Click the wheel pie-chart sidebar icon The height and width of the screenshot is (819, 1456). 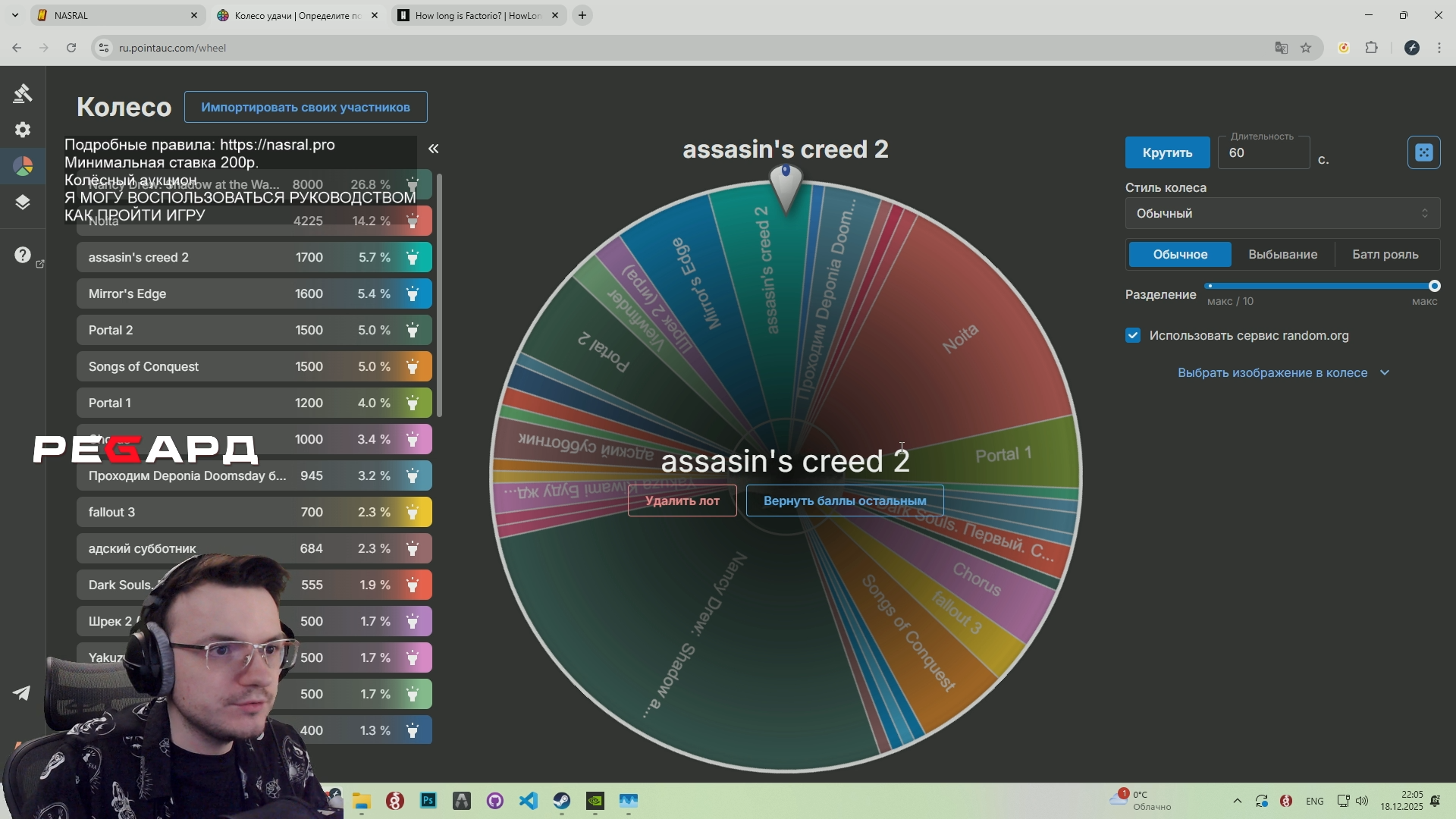[x=23, y=166]
